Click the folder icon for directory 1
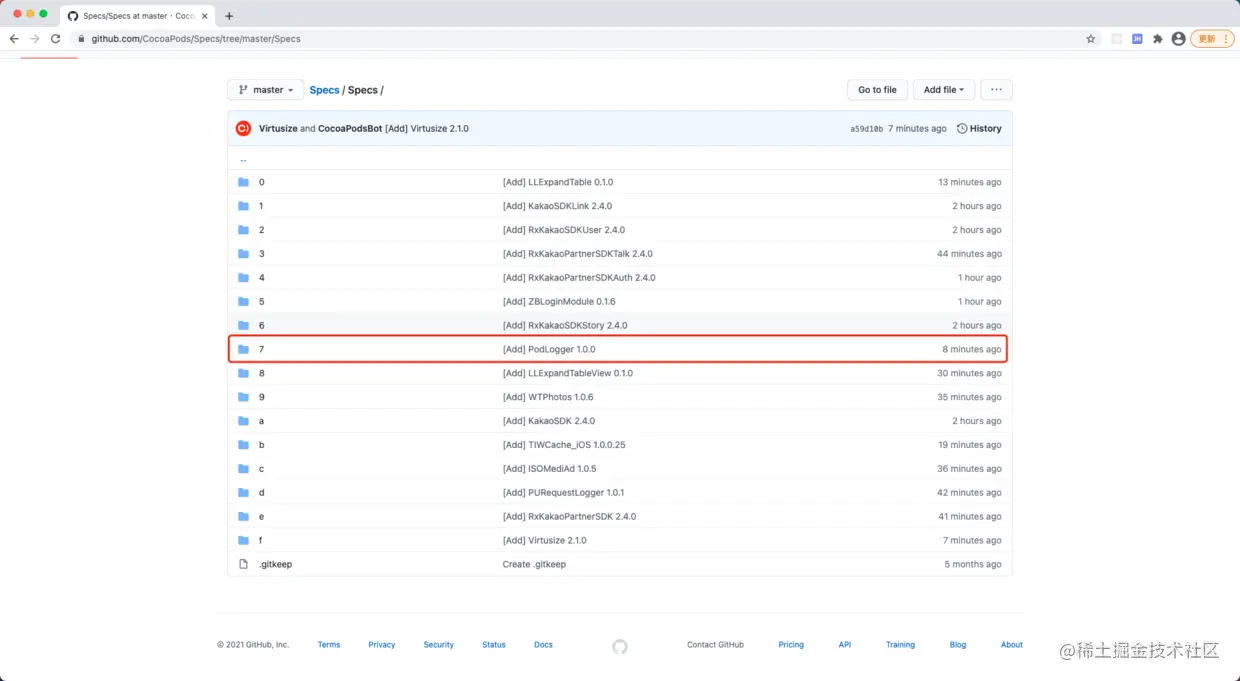Screen dimensions: 1240x681 click(x=243, y=206)
